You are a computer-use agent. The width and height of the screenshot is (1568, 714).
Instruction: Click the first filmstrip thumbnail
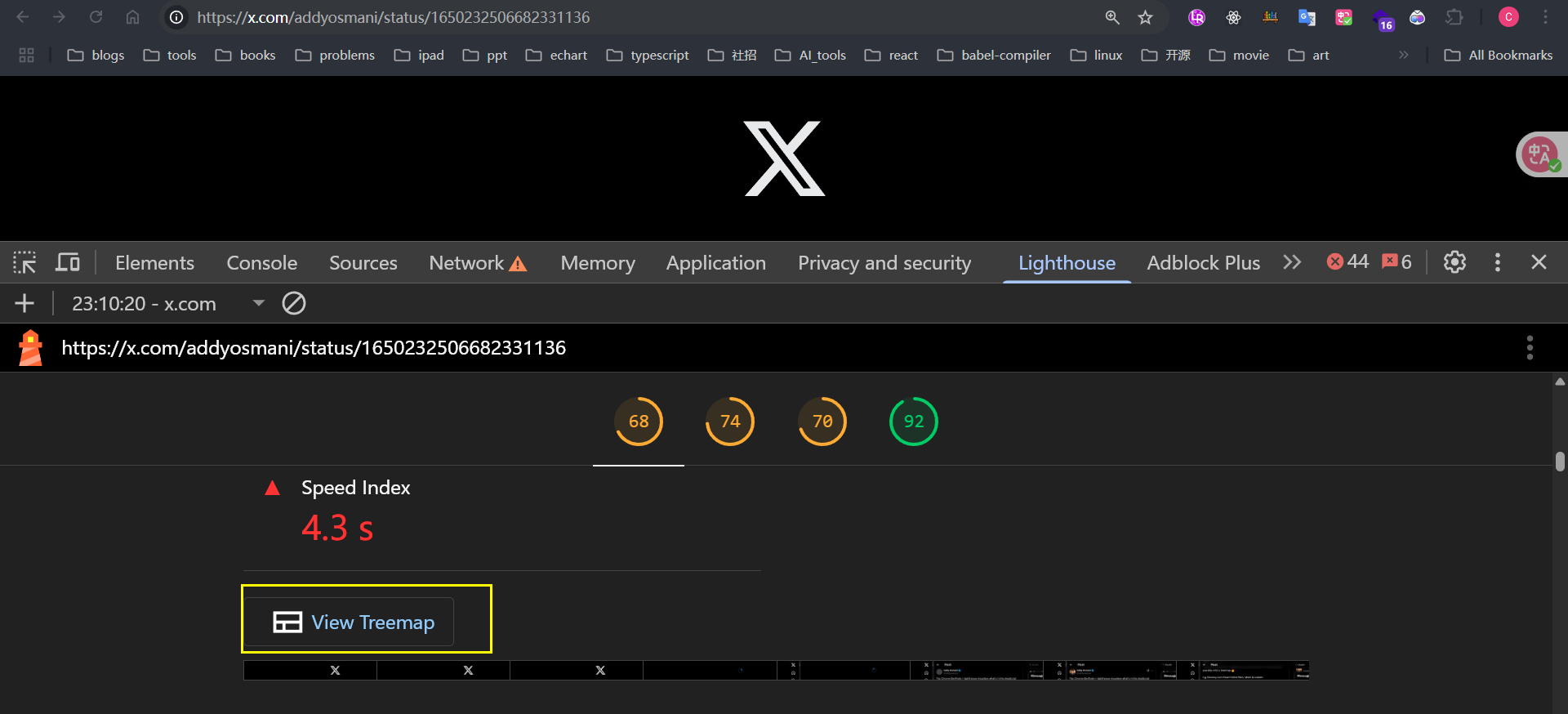310,670
